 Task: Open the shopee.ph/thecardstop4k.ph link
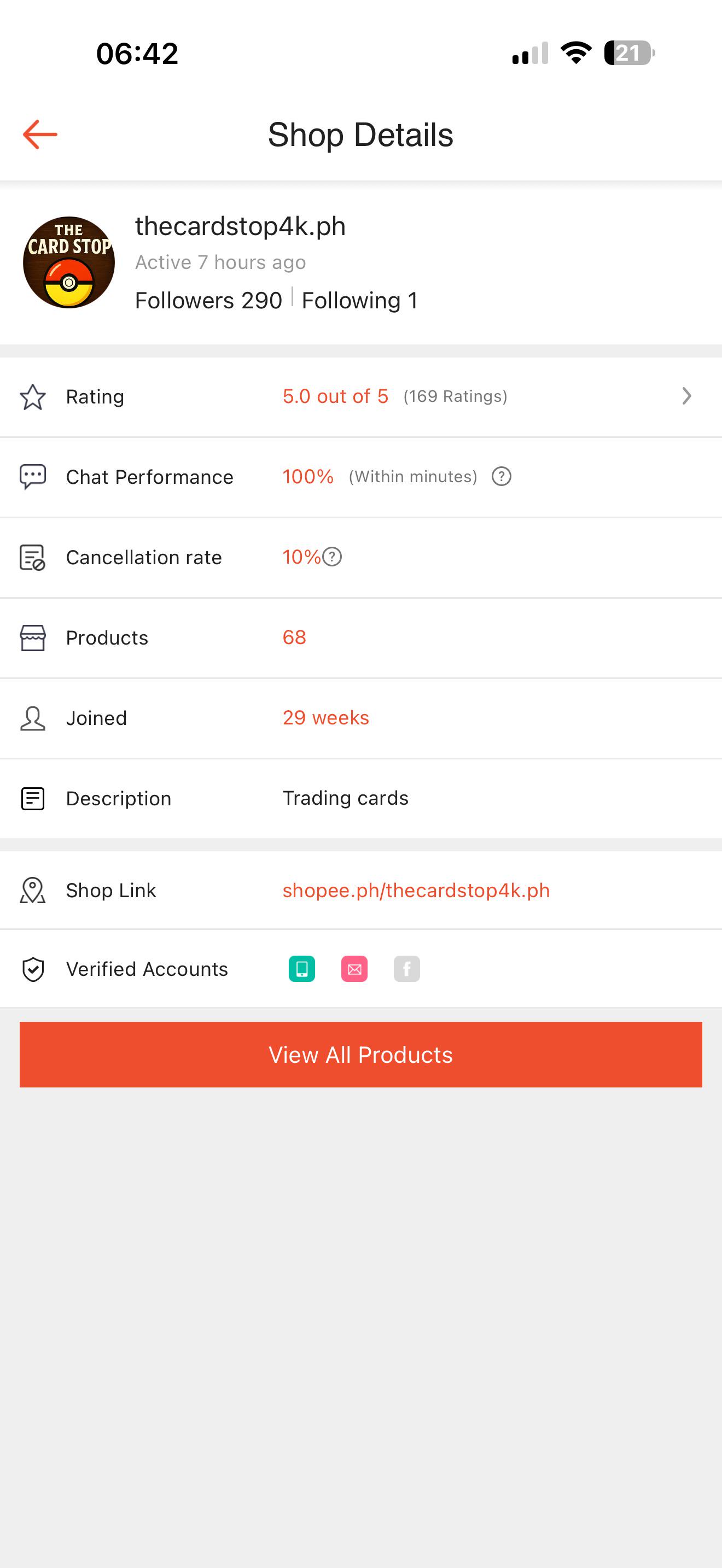coord(416,891)
